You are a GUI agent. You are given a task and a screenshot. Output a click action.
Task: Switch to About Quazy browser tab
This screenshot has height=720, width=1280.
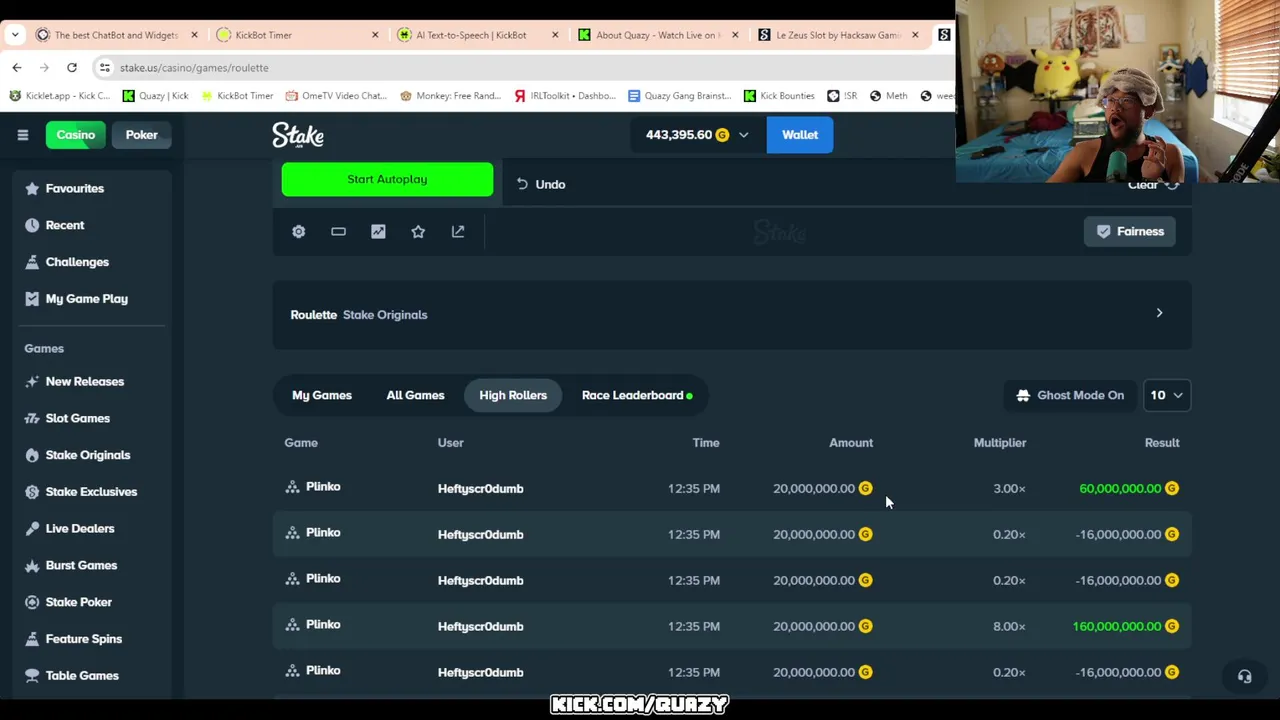point(655,35)
